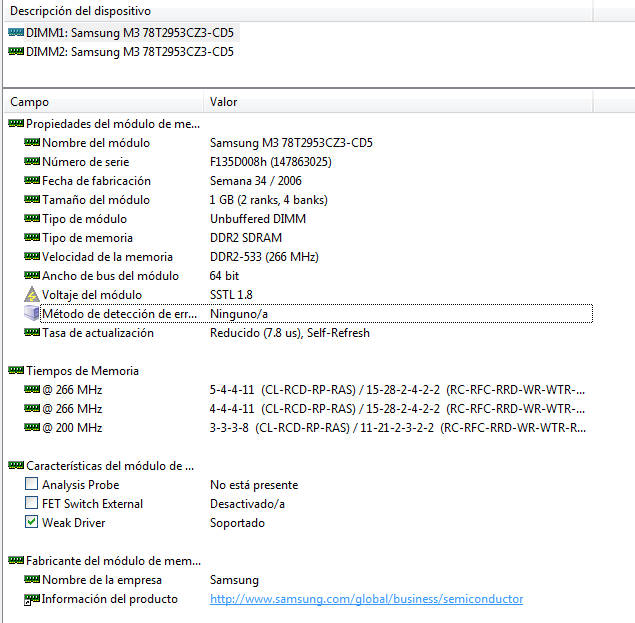Select the Samsung company name value
Viewport: 635px width, 623px height.
[234, 580]
